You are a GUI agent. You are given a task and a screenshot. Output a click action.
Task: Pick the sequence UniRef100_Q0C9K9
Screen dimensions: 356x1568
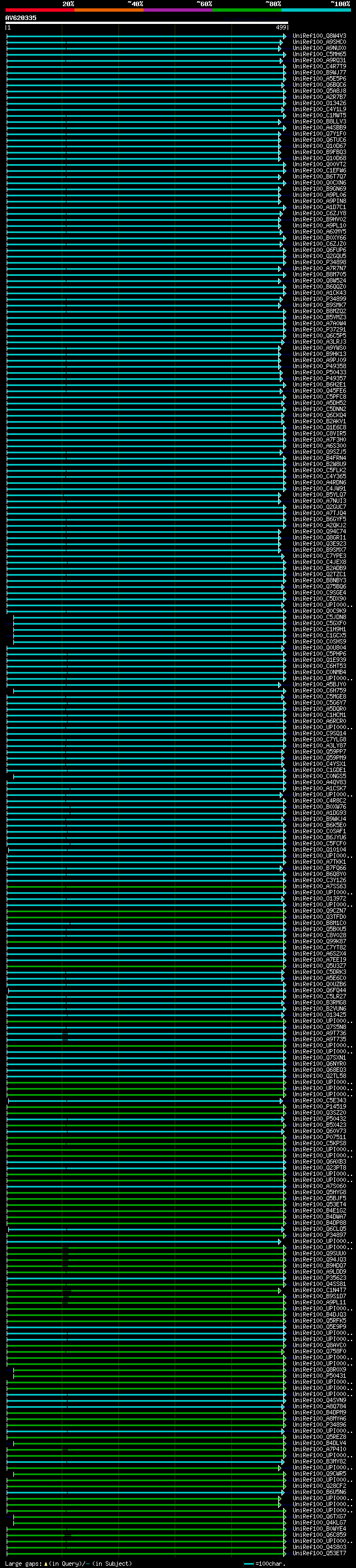pos(319,611)
